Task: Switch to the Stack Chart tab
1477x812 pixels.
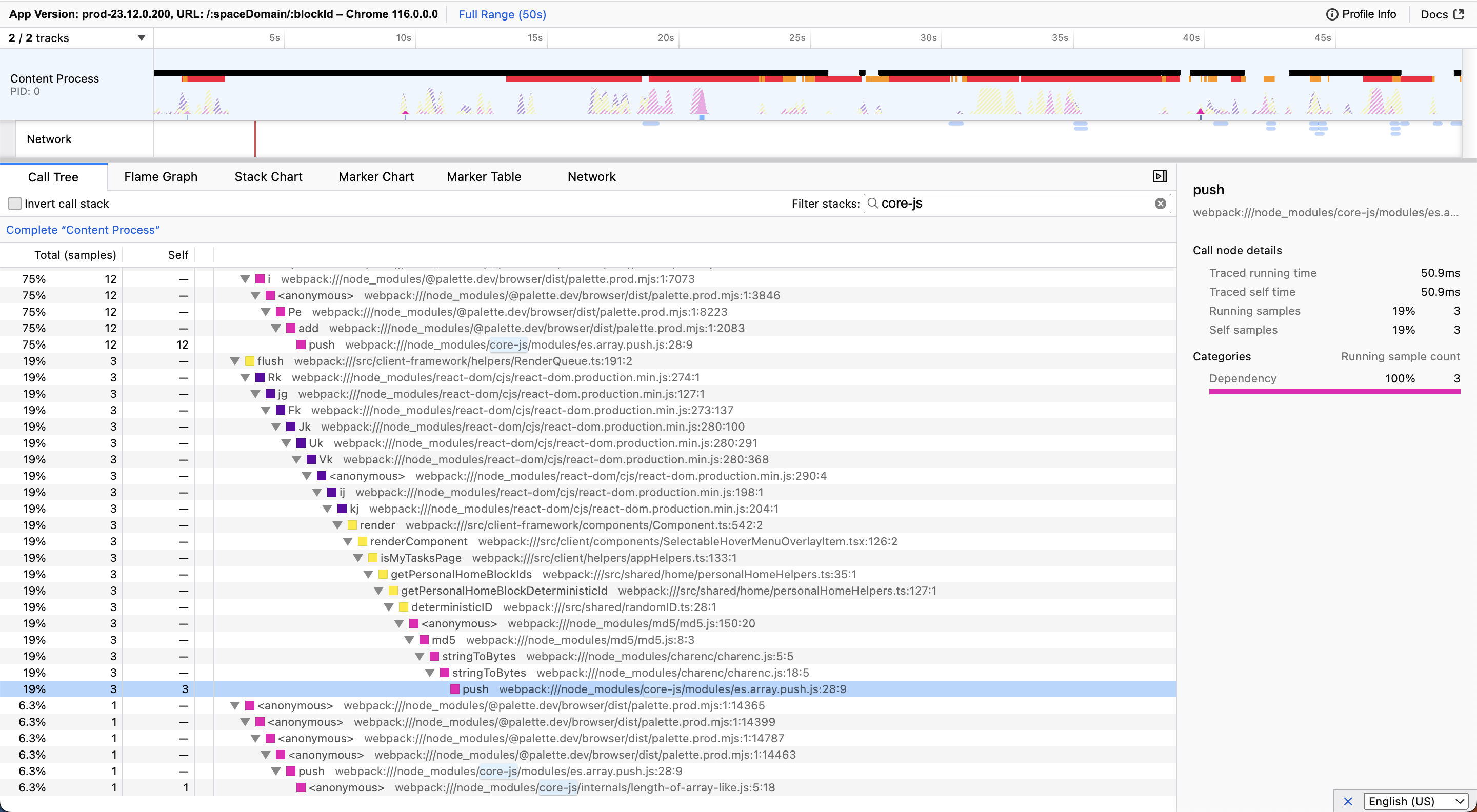Action: (x=268, y=176)
